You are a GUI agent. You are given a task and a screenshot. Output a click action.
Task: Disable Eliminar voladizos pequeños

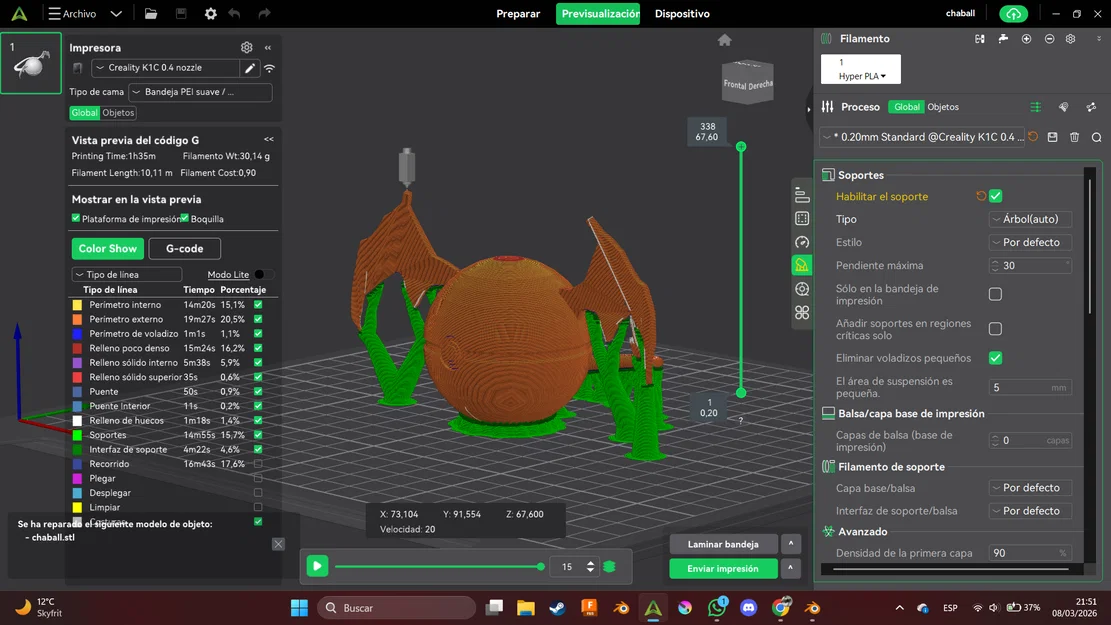(x=993, y=358)
